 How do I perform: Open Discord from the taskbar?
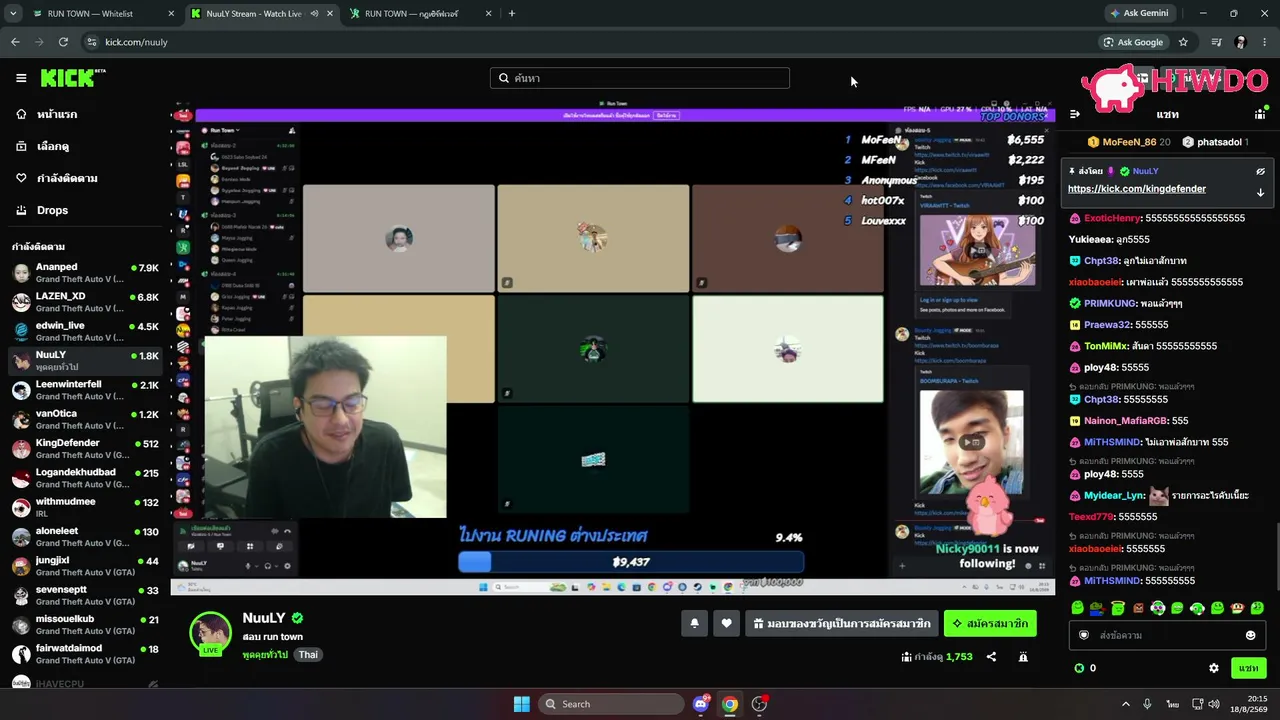coord(701,704)
